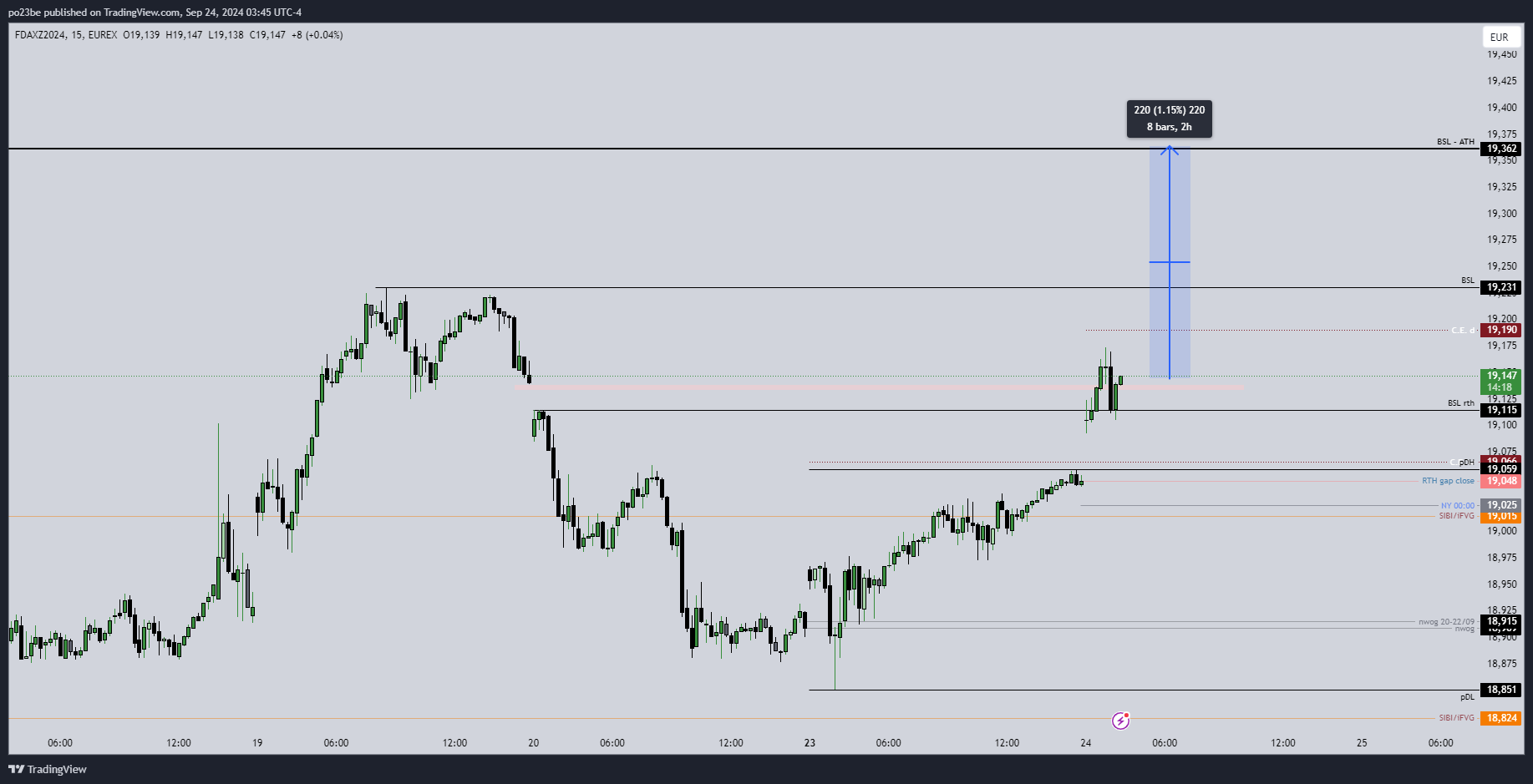The image size is (1533, 784).
Task: Select the 19,231 BSL price label
Action: [x=1501, y=287]
